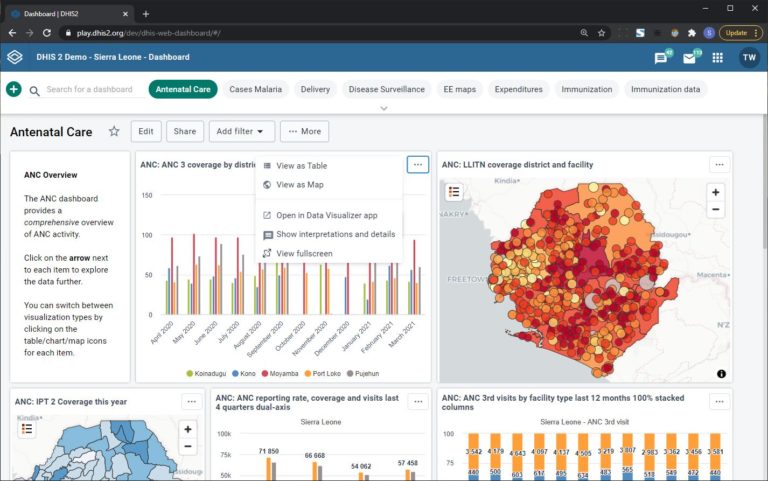Toggle the legend on the LLITN map
Screen dimensions: 768x481
coord(454,192)
